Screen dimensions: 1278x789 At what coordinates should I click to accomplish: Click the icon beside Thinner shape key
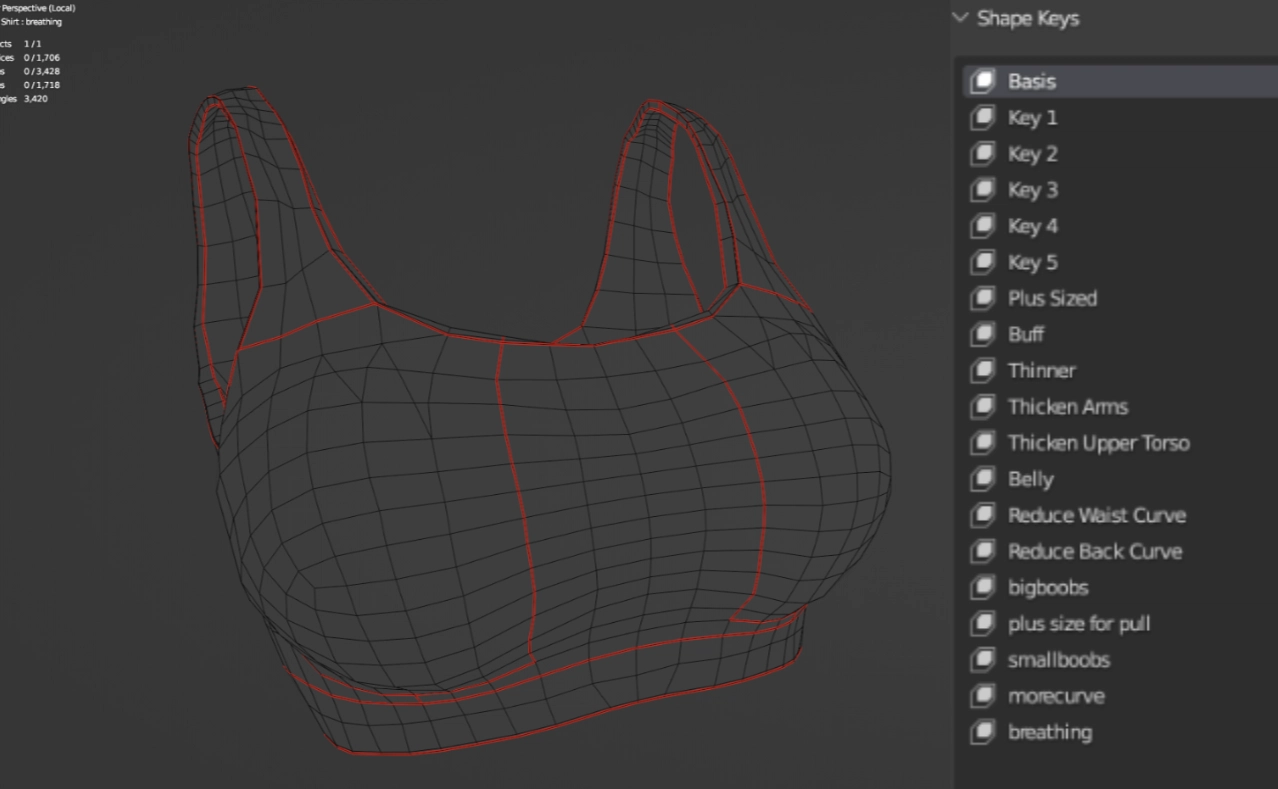[x=983, y=370]
